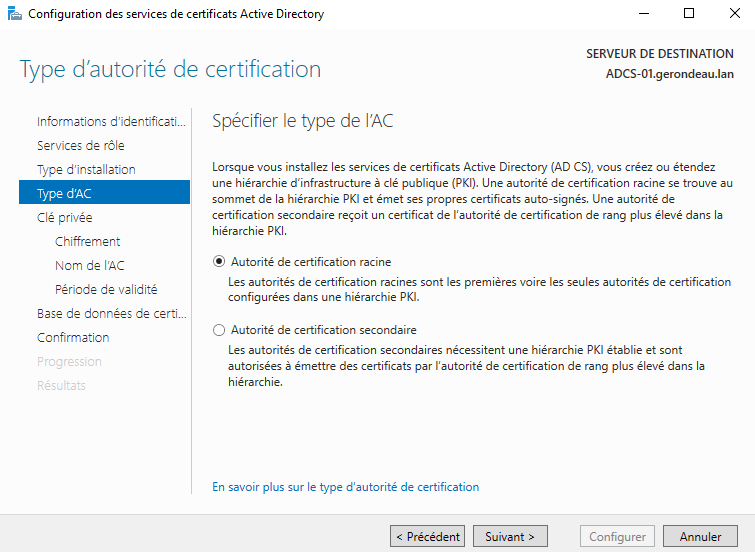Open the Services de rôle step

[81, 145]
